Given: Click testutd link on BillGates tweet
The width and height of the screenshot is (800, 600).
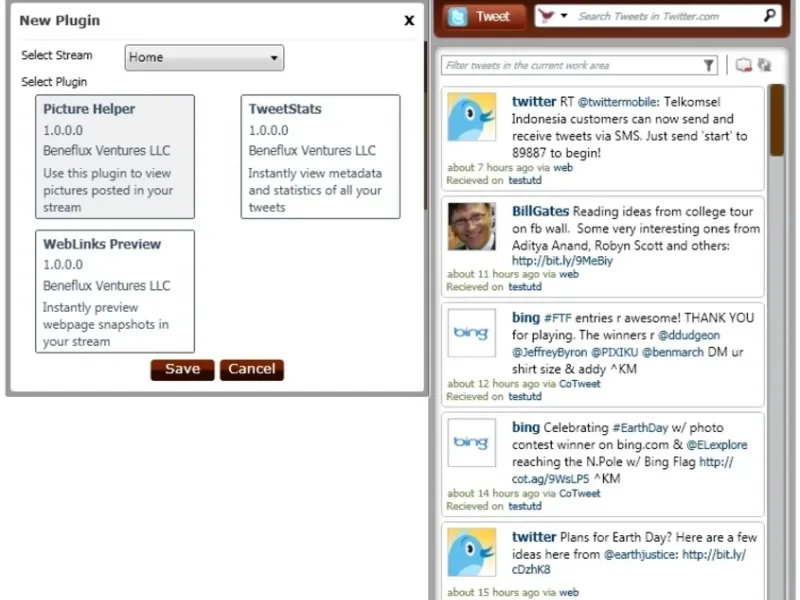Looking at the screenshot, I should (x=524, y=287).
